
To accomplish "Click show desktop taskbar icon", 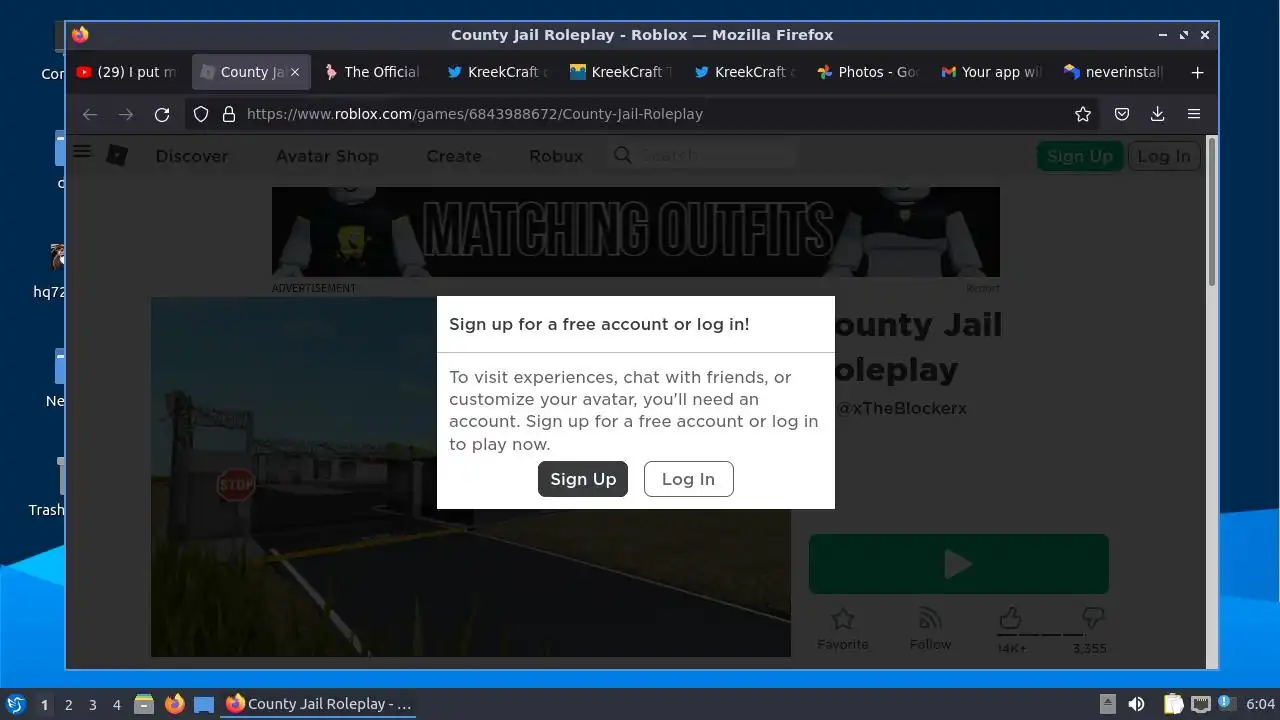I will pyautogui.click(x=204, y=704).
